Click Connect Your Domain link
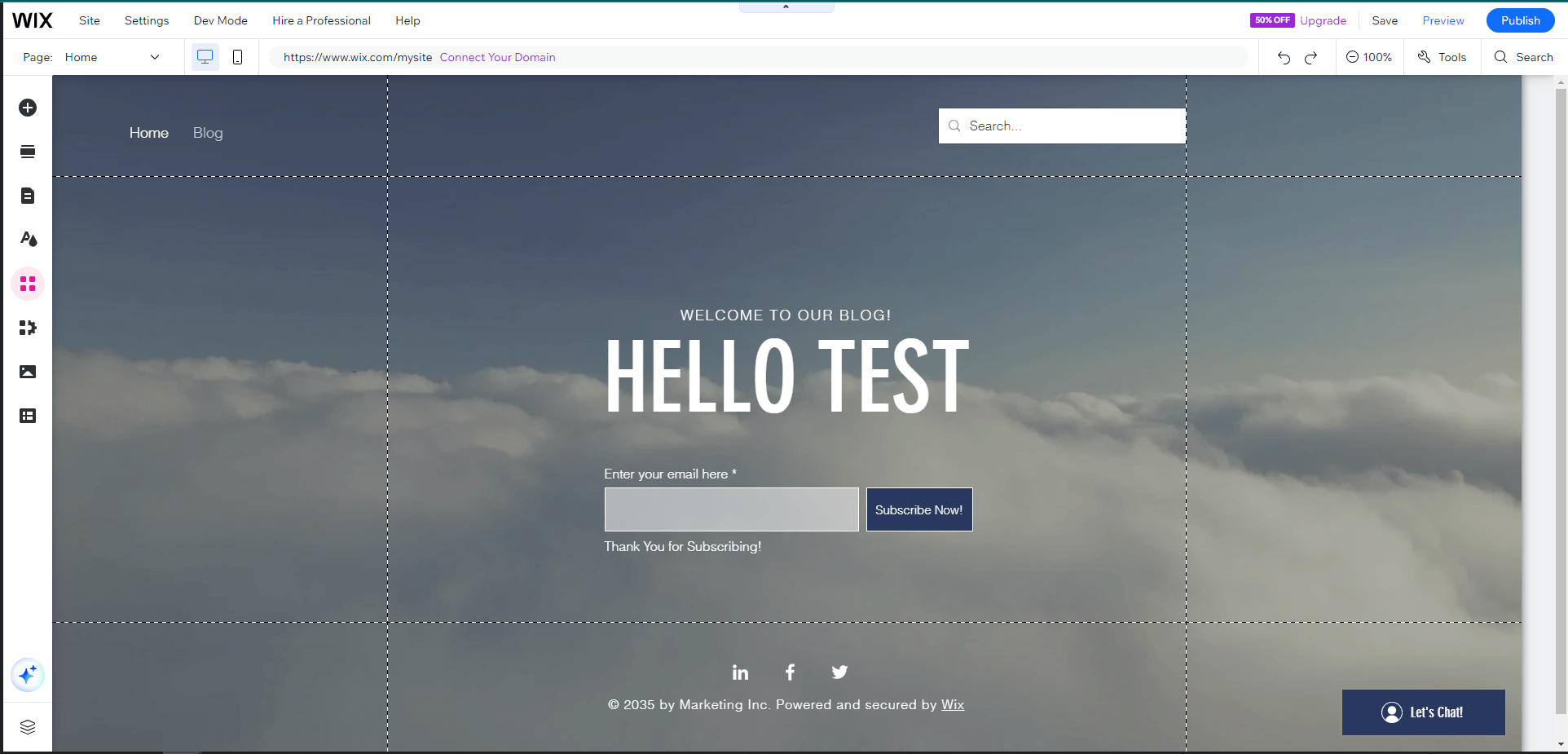The height and width of the screenshot is (754, 1568). point(497,57)
